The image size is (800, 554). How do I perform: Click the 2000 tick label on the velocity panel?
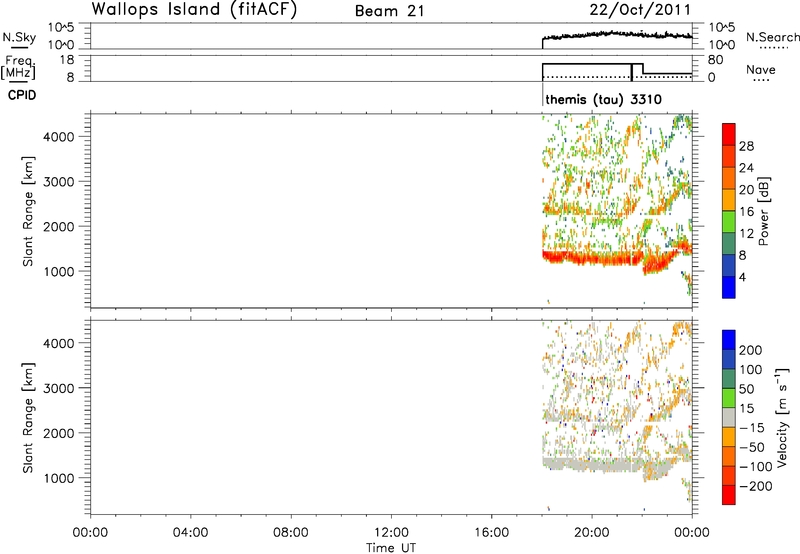click(59, 433)
